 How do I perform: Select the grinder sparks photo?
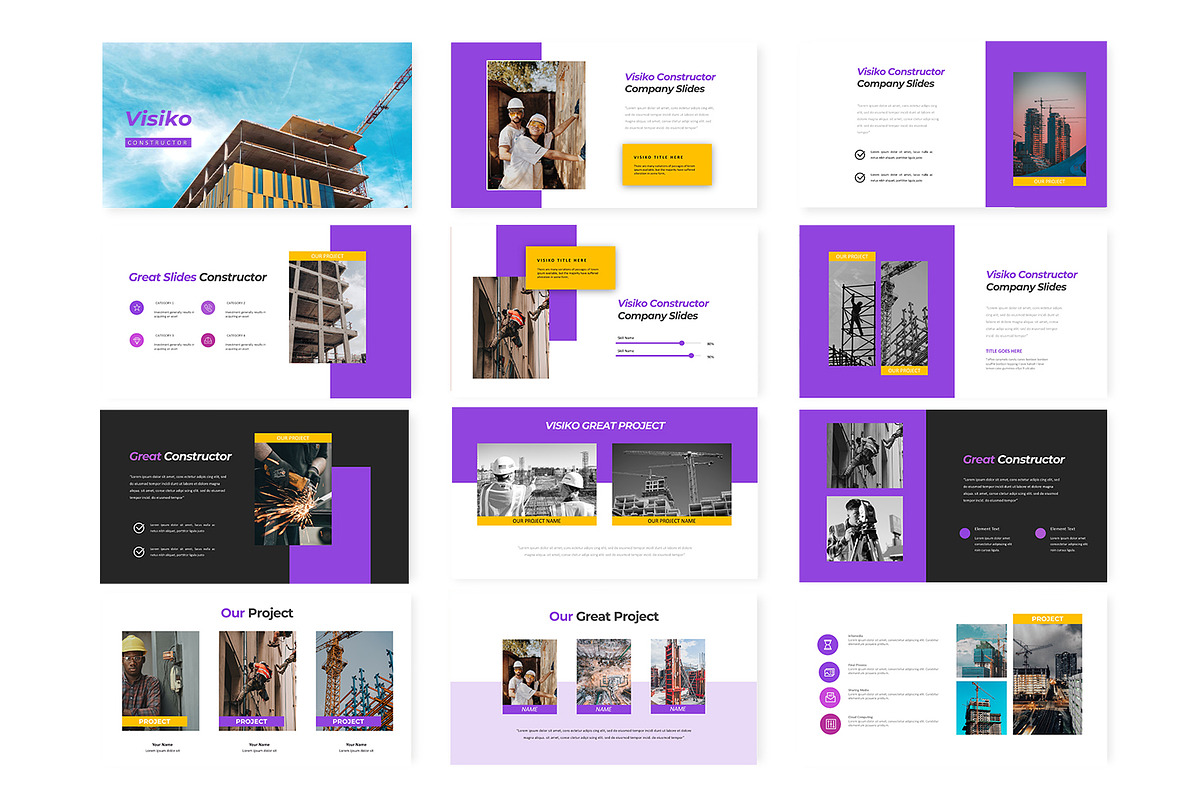coord(292,493)
